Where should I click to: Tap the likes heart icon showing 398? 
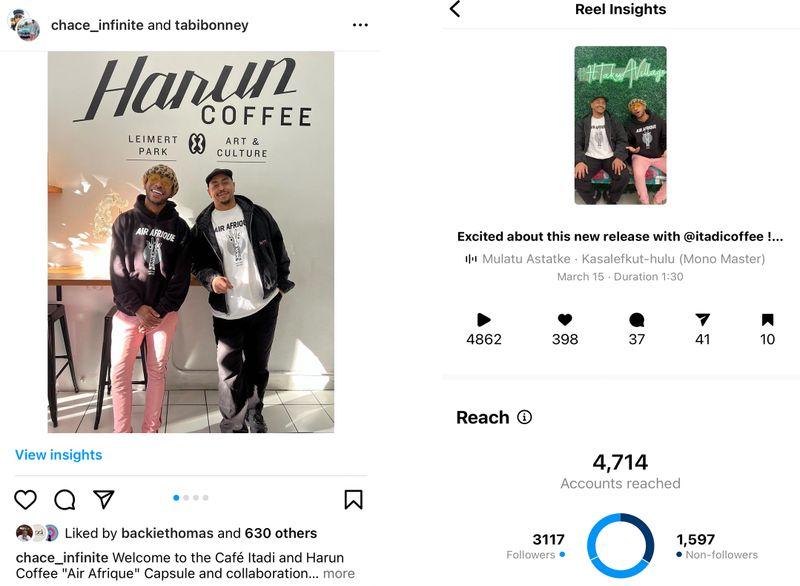[565, 320]
